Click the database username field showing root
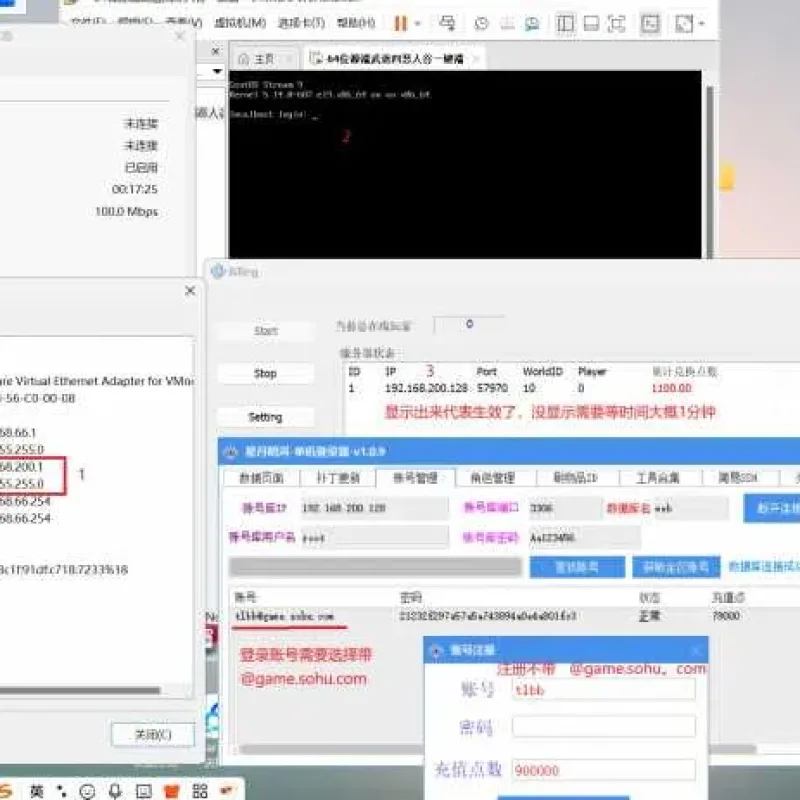The width and height of the screenshot is (800, 800). 374,537
